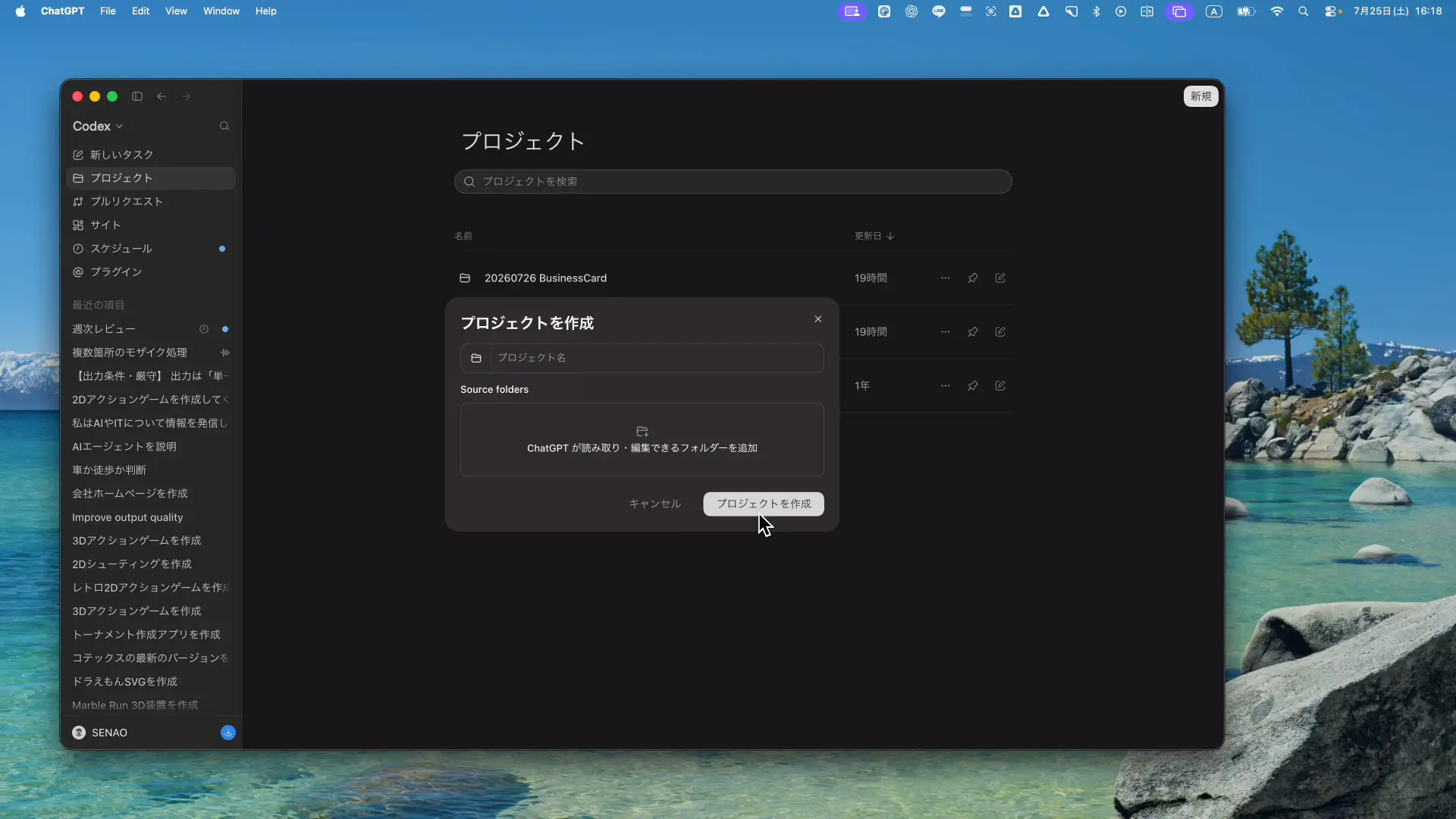The height and width of the screenshot is (819, 1456).
Task: Close the プロジェクトを作成 dialog
Action: (817, 319)
